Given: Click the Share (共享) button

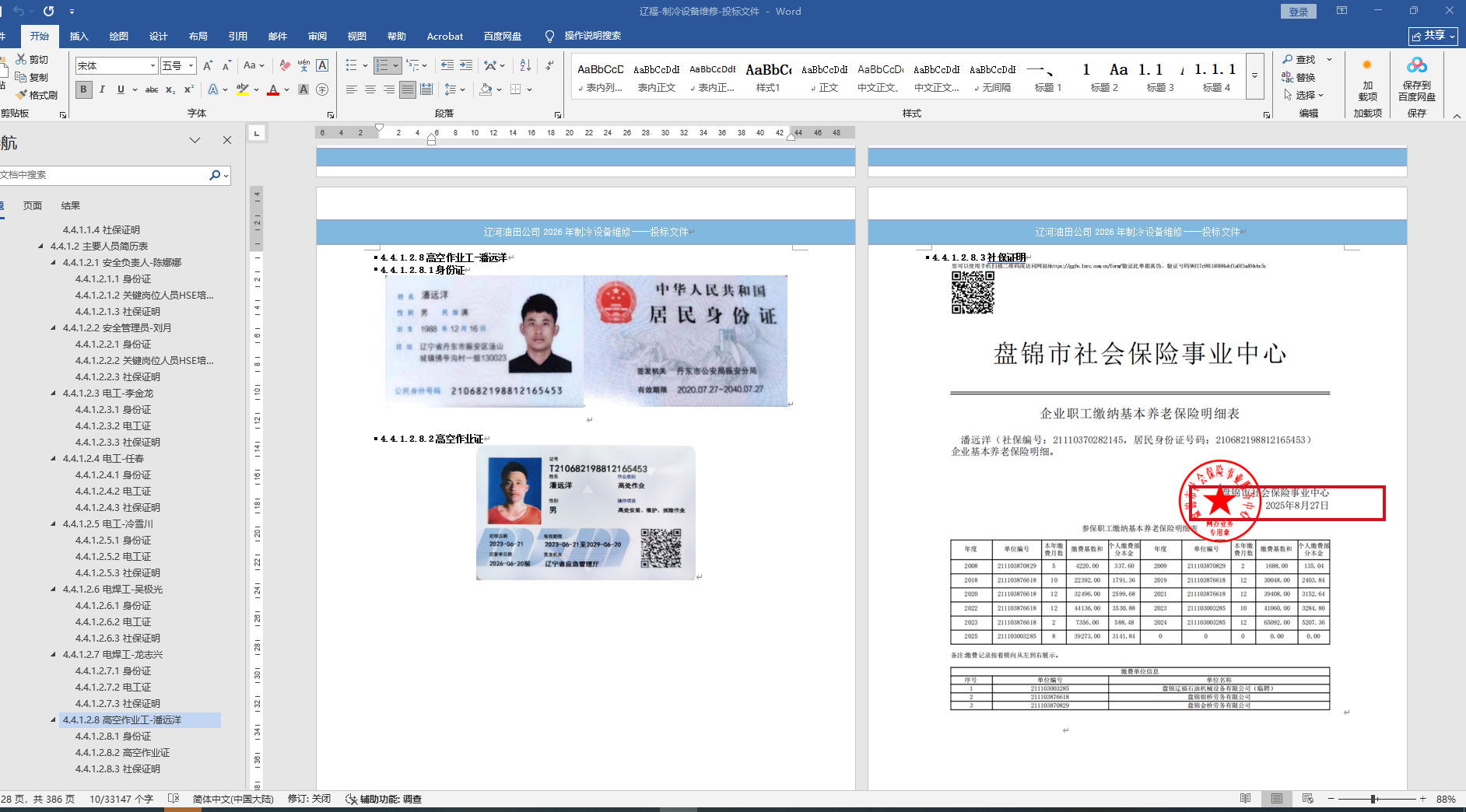Looking at the screenshot, I should (x=1433, y=36).
